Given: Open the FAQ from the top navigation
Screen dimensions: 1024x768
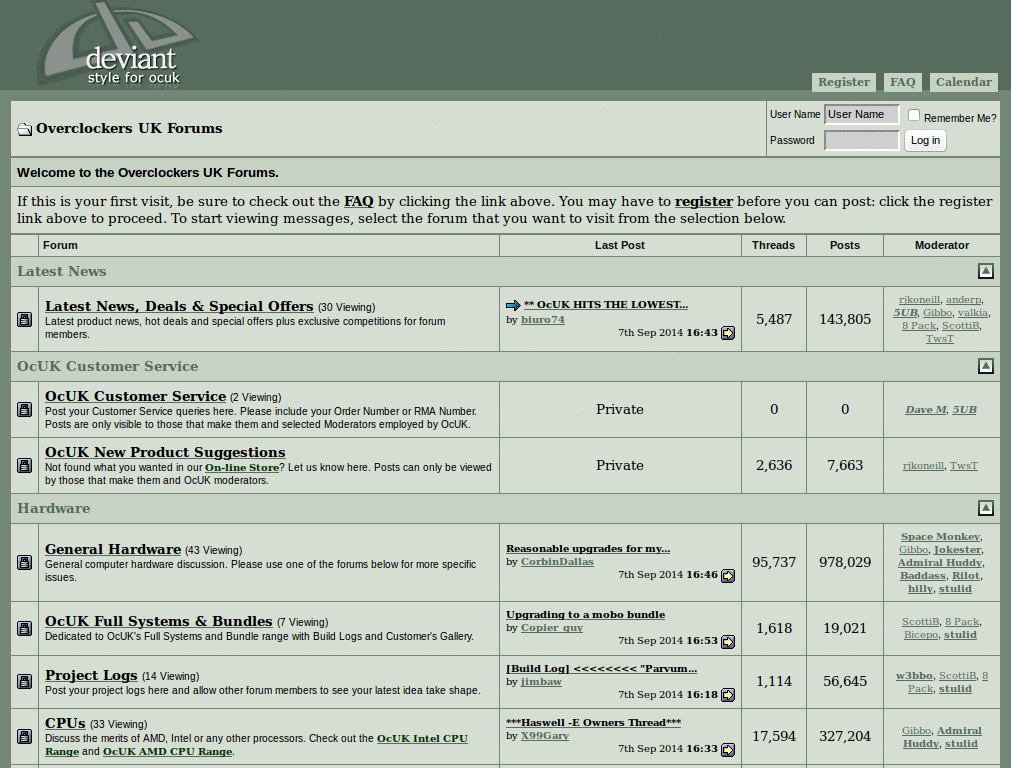Looking at the screenshot, I should [x=902, y=81].
